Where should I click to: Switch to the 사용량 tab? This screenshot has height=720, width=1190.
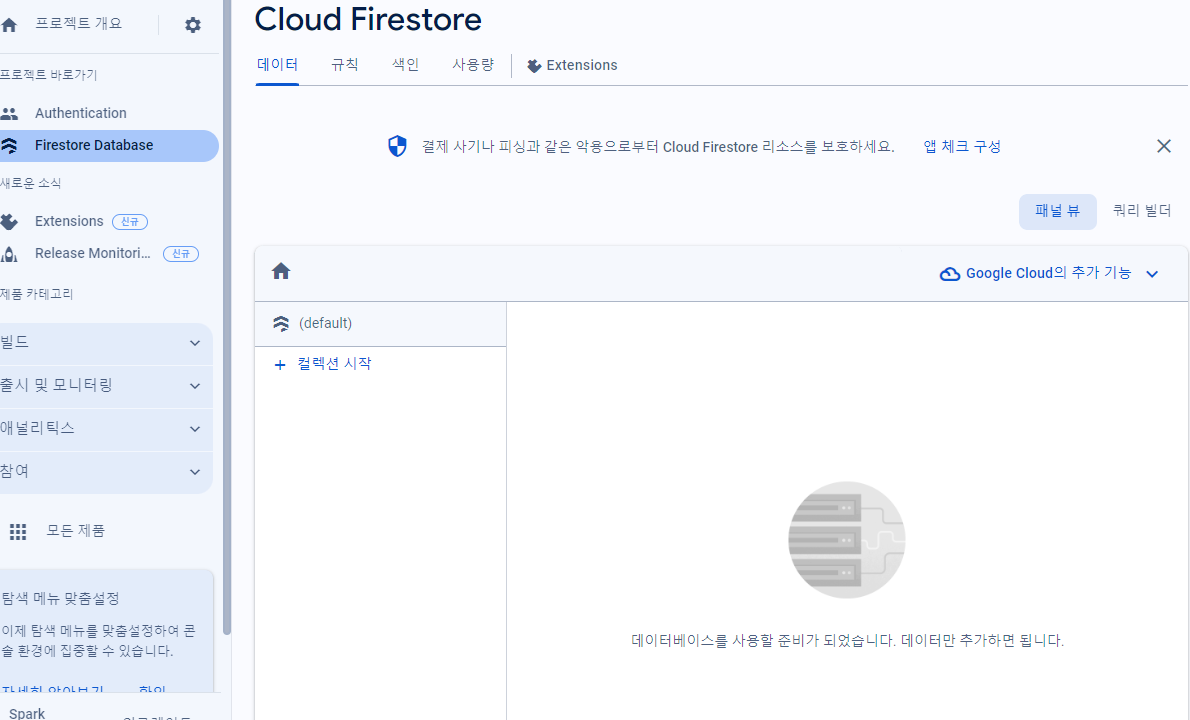pyautogui.click(x=473, y=65)
